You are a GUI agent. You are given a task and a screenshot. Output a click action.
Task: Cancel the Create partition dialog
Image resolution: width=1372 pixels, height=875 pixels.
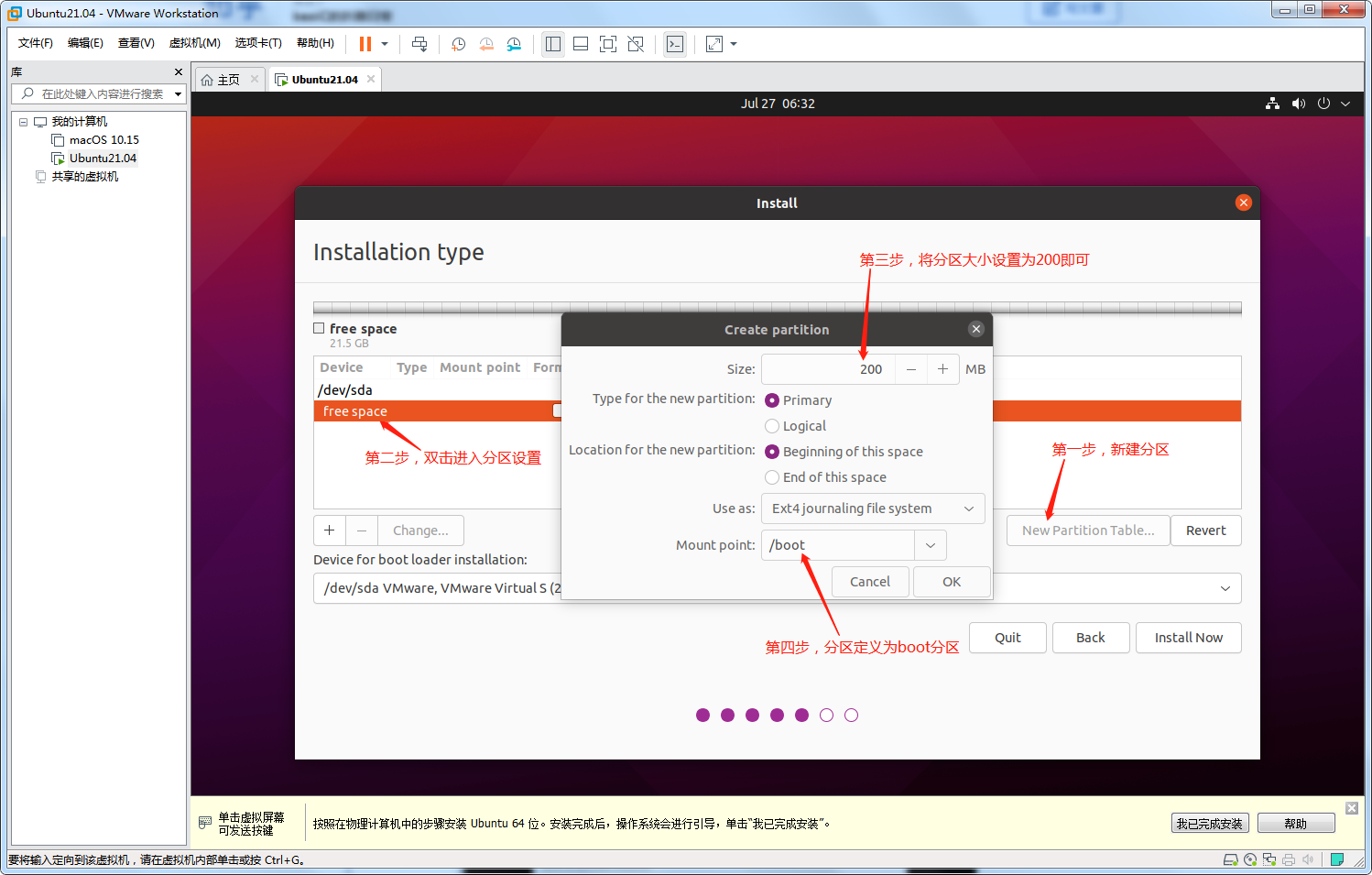[870, 582]
